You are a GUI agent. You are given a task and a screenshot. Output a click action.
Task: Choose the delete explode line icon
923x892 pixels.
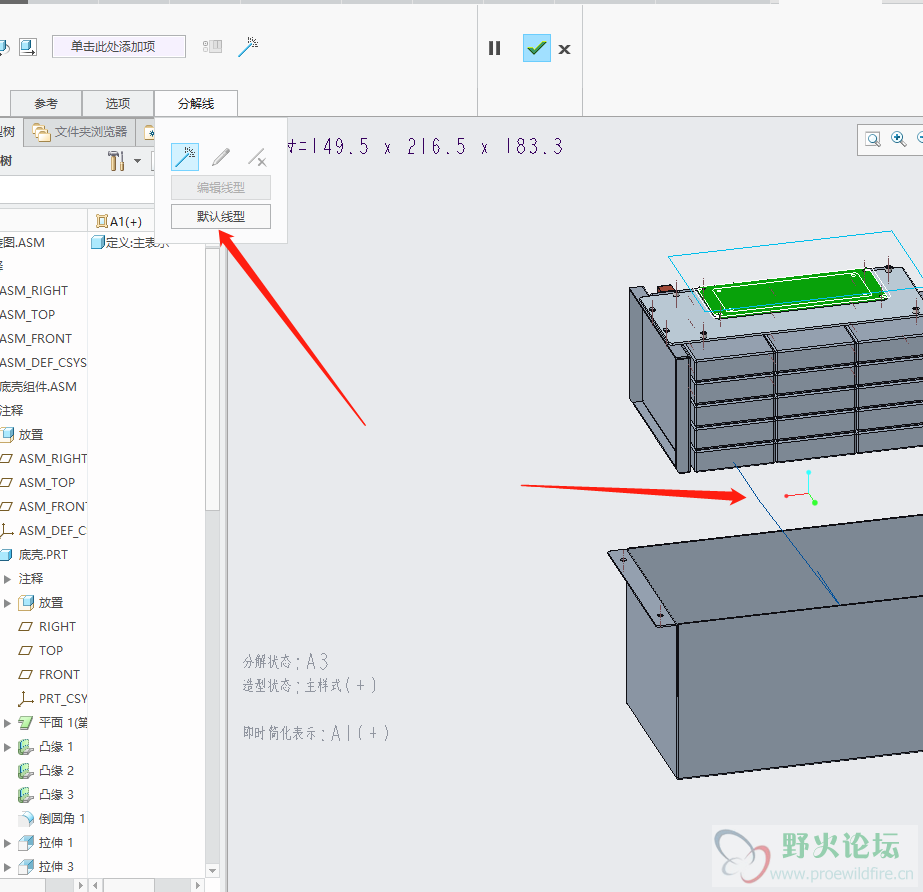(x=257, y=157)
